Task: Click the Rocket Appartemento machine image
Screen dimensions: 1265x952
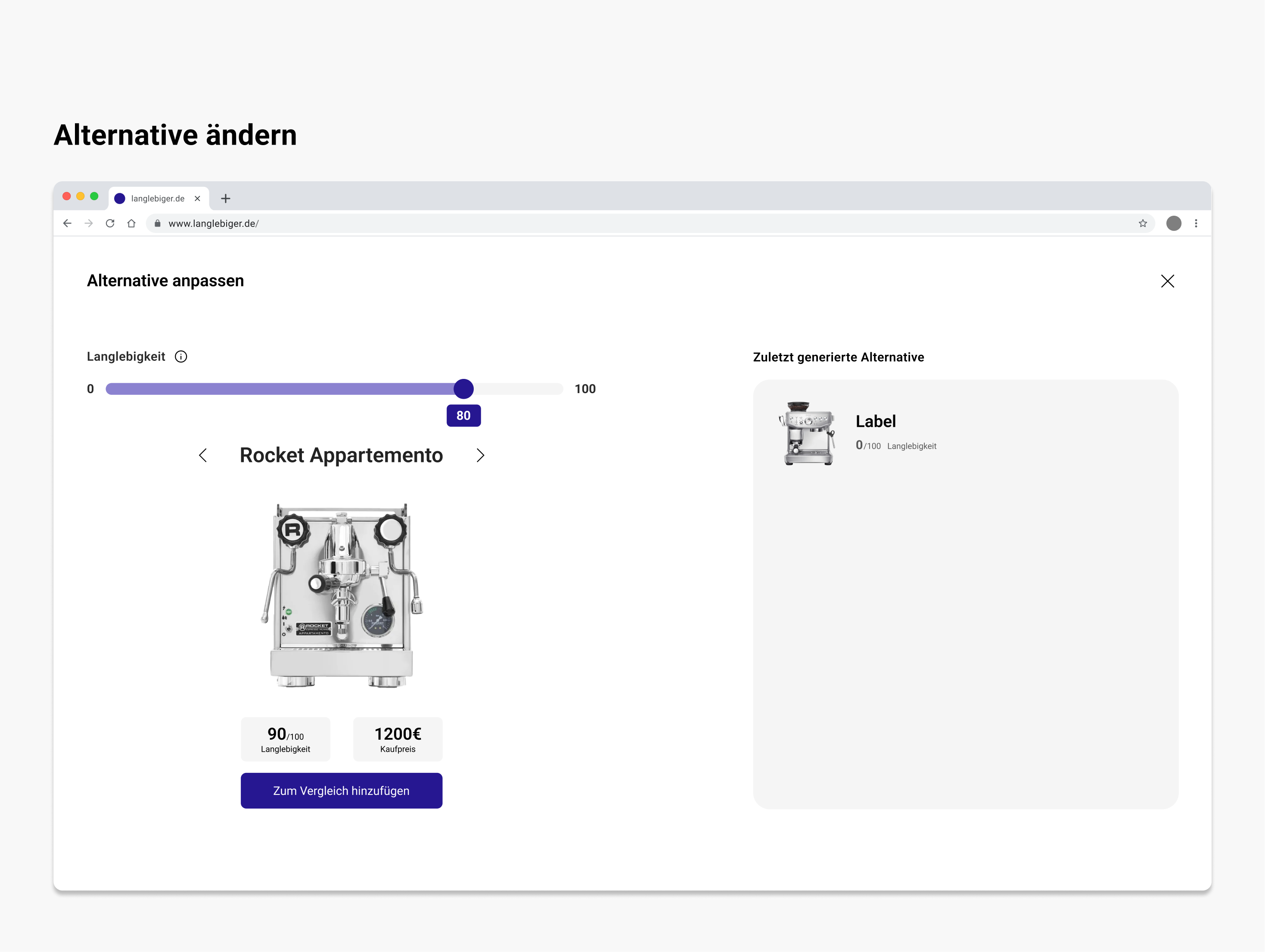Action: (x=342, y=595)
